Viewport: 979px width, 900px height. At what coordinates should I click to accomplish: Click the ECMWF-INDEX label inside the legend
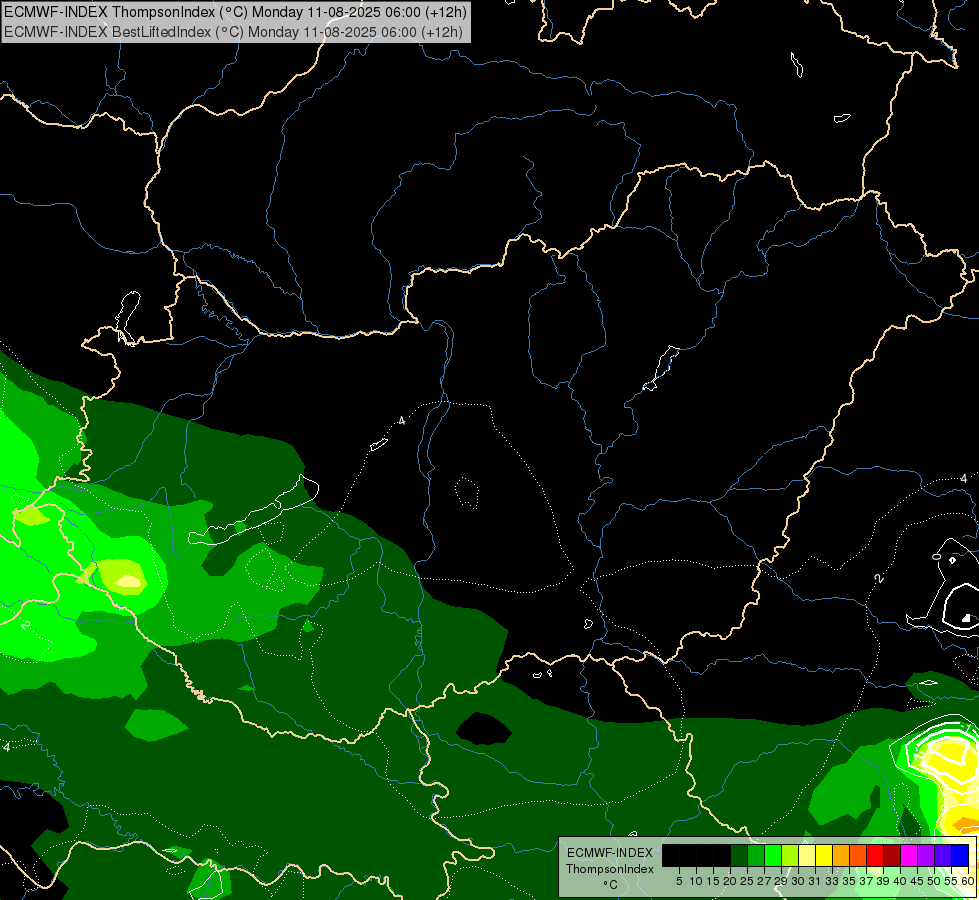click(610, 853)
